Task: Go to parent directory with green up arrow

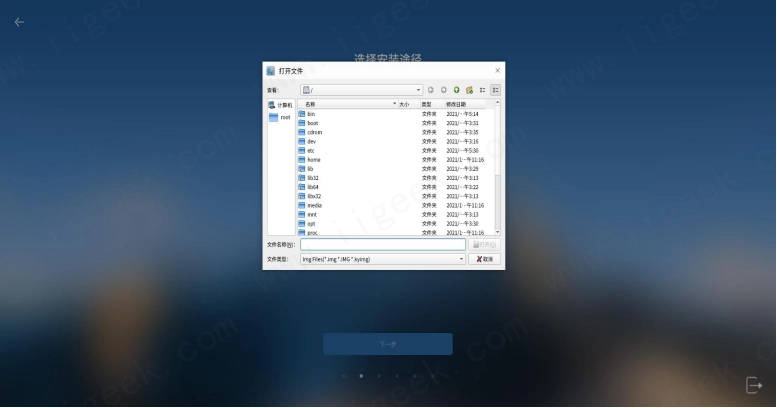Action: click(x=456, y=90)
